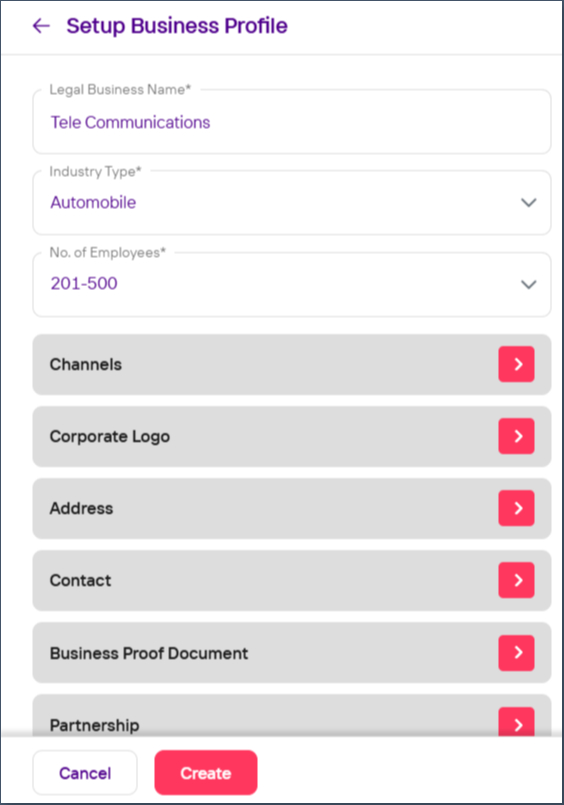564x805 pixels.
Task: Expand the Address row
Action: [291, 508]
